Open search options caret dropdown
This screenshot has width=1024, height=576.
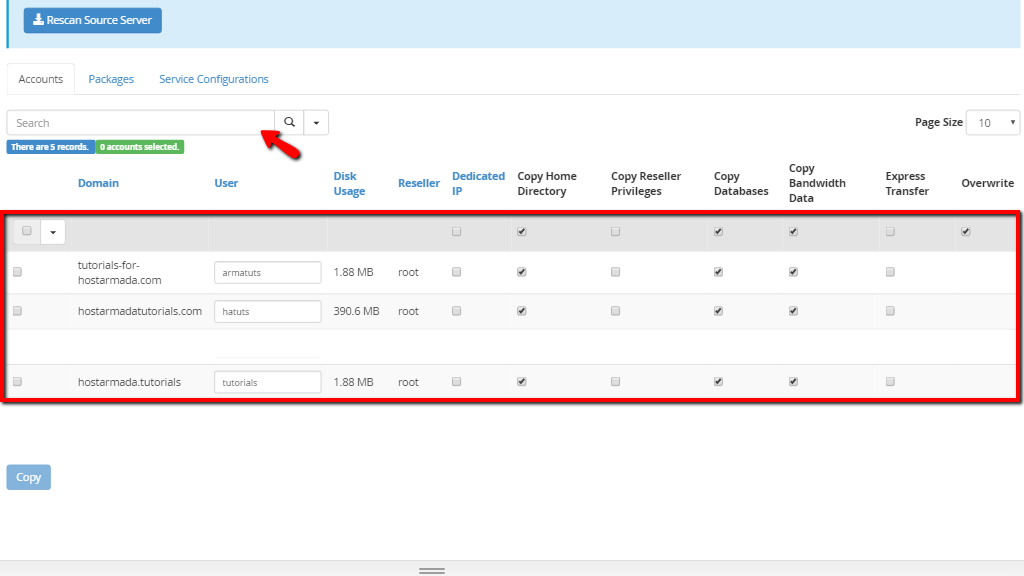coord(316,123)
